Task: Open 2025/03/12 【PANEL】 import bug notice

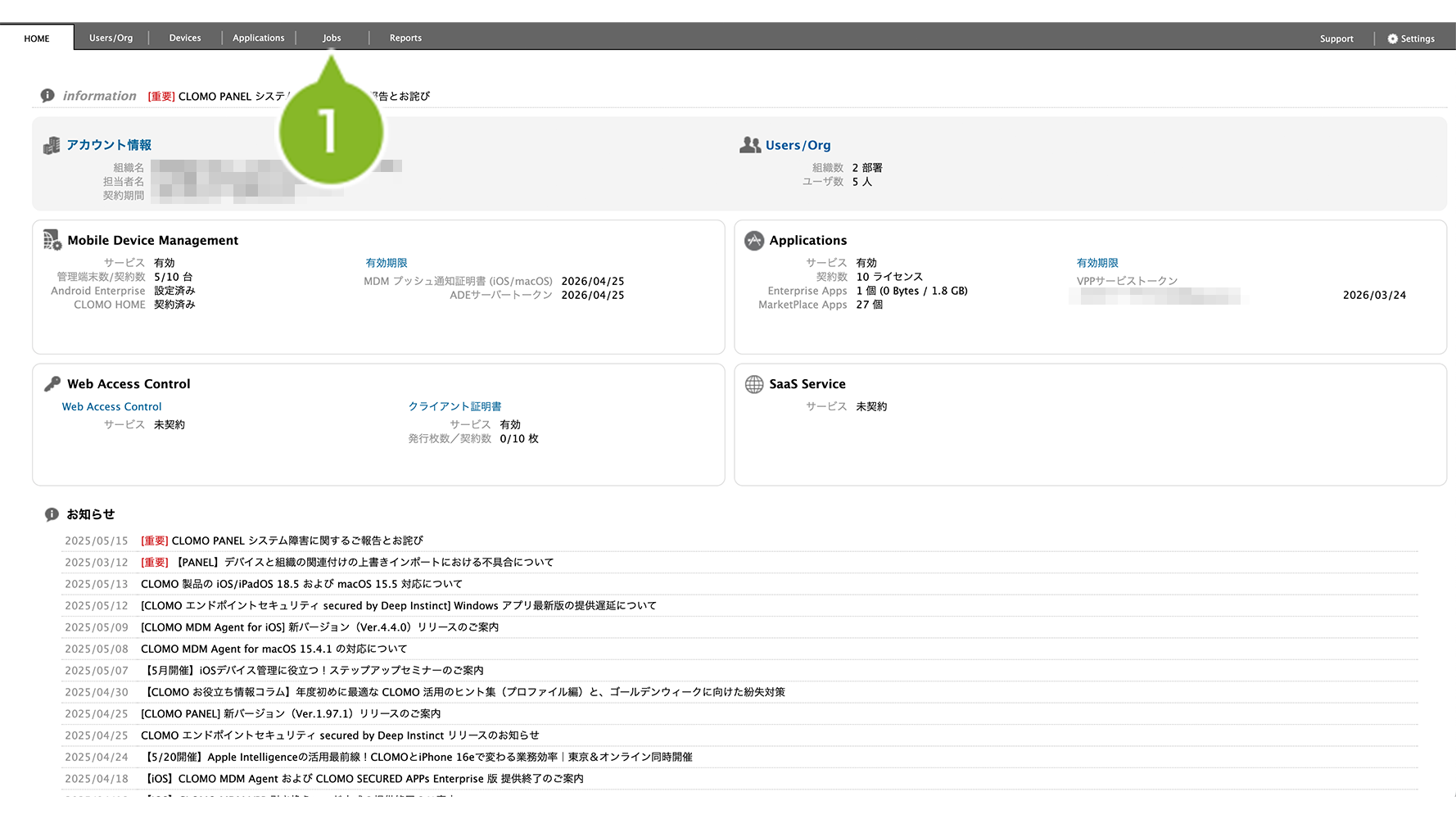Action: (347, 562)
